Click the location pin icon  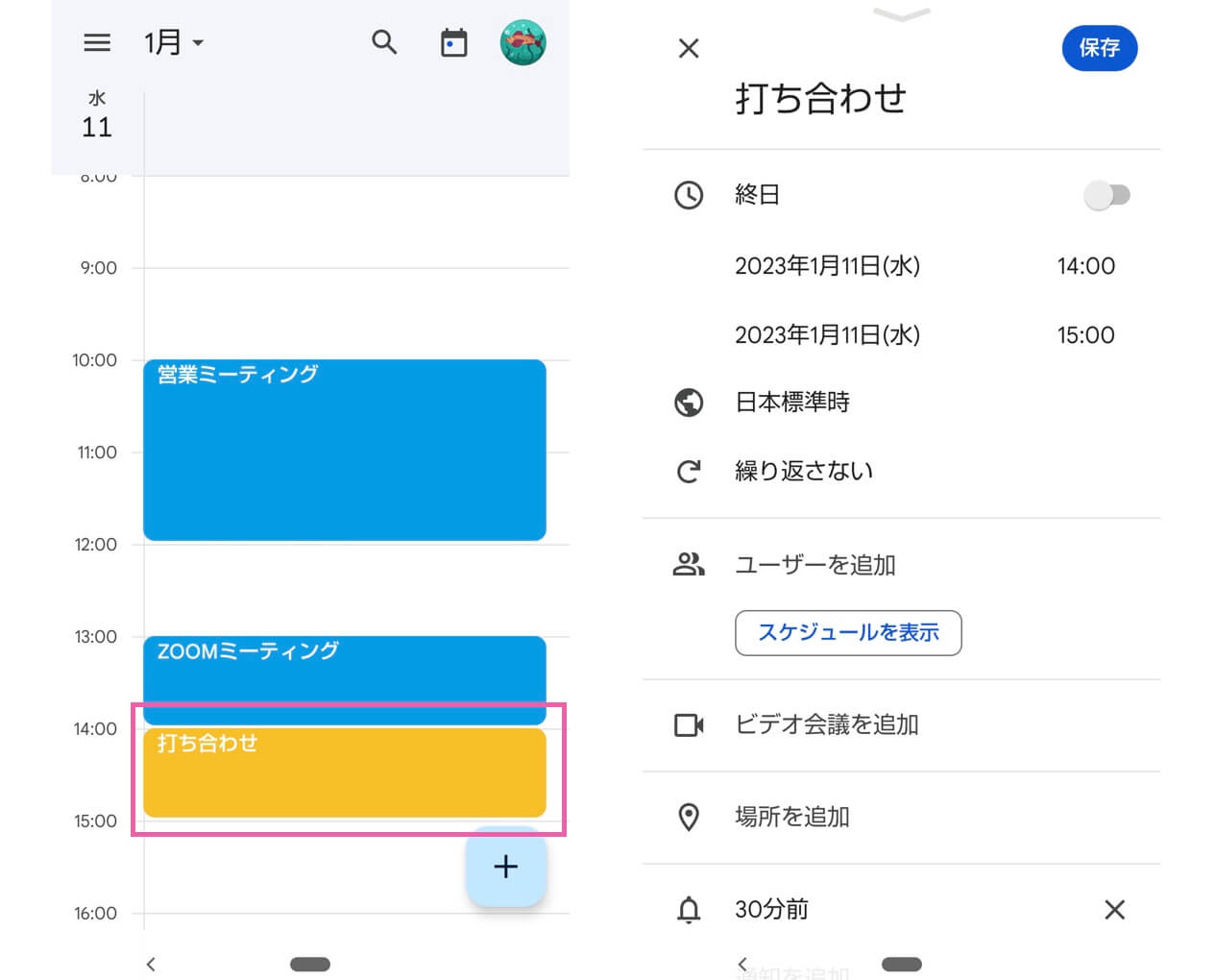point(689,817)
